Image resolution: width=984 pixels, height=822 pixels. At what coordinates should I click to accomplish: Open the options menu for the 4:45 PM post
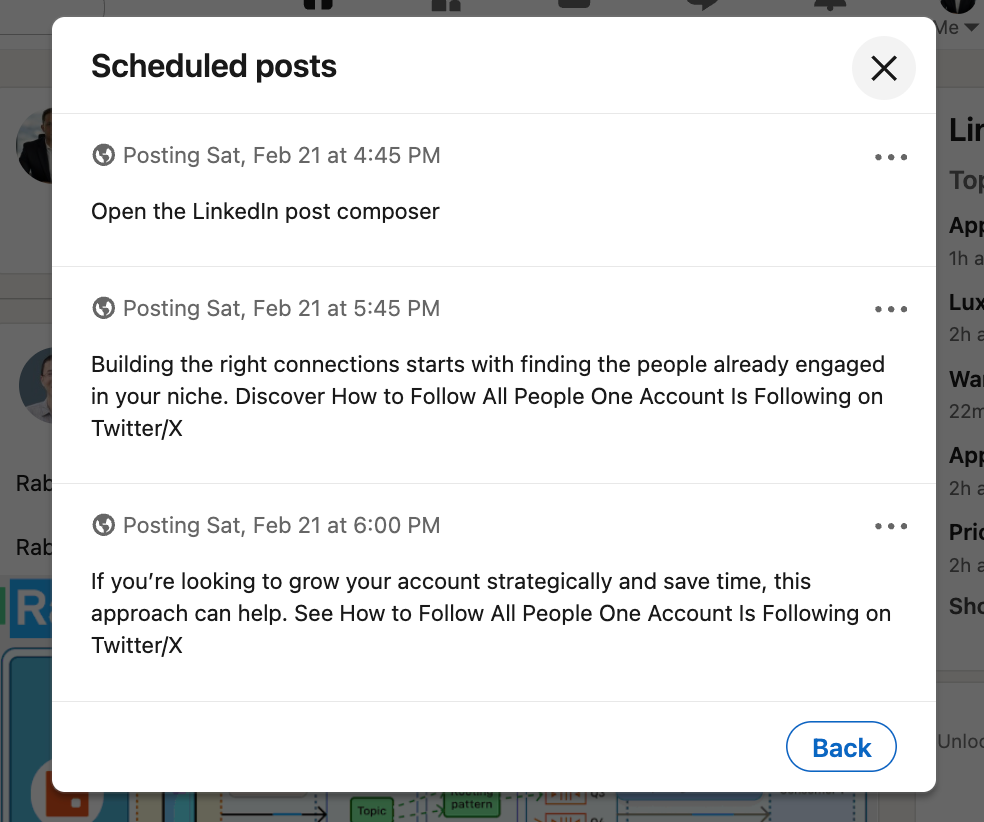890,156
